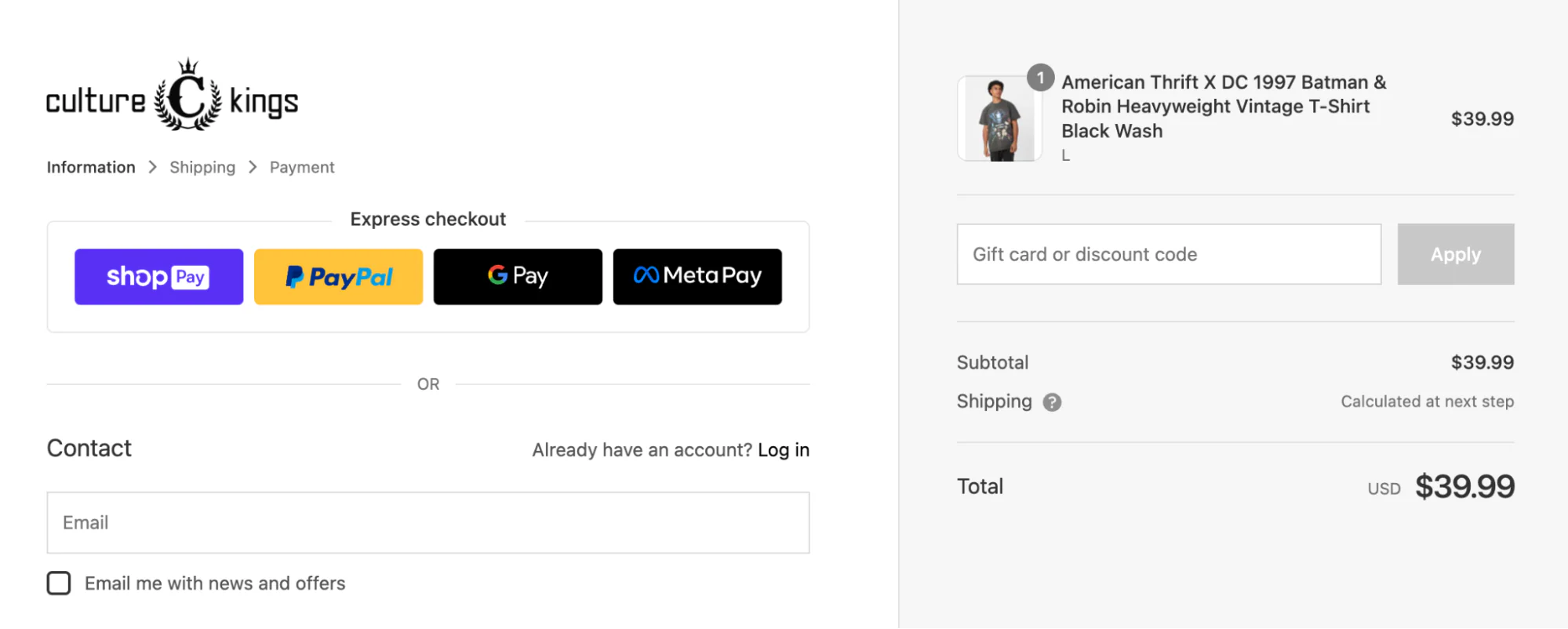
Task: Log in to an existing account
Action: [x=783, y=449]
